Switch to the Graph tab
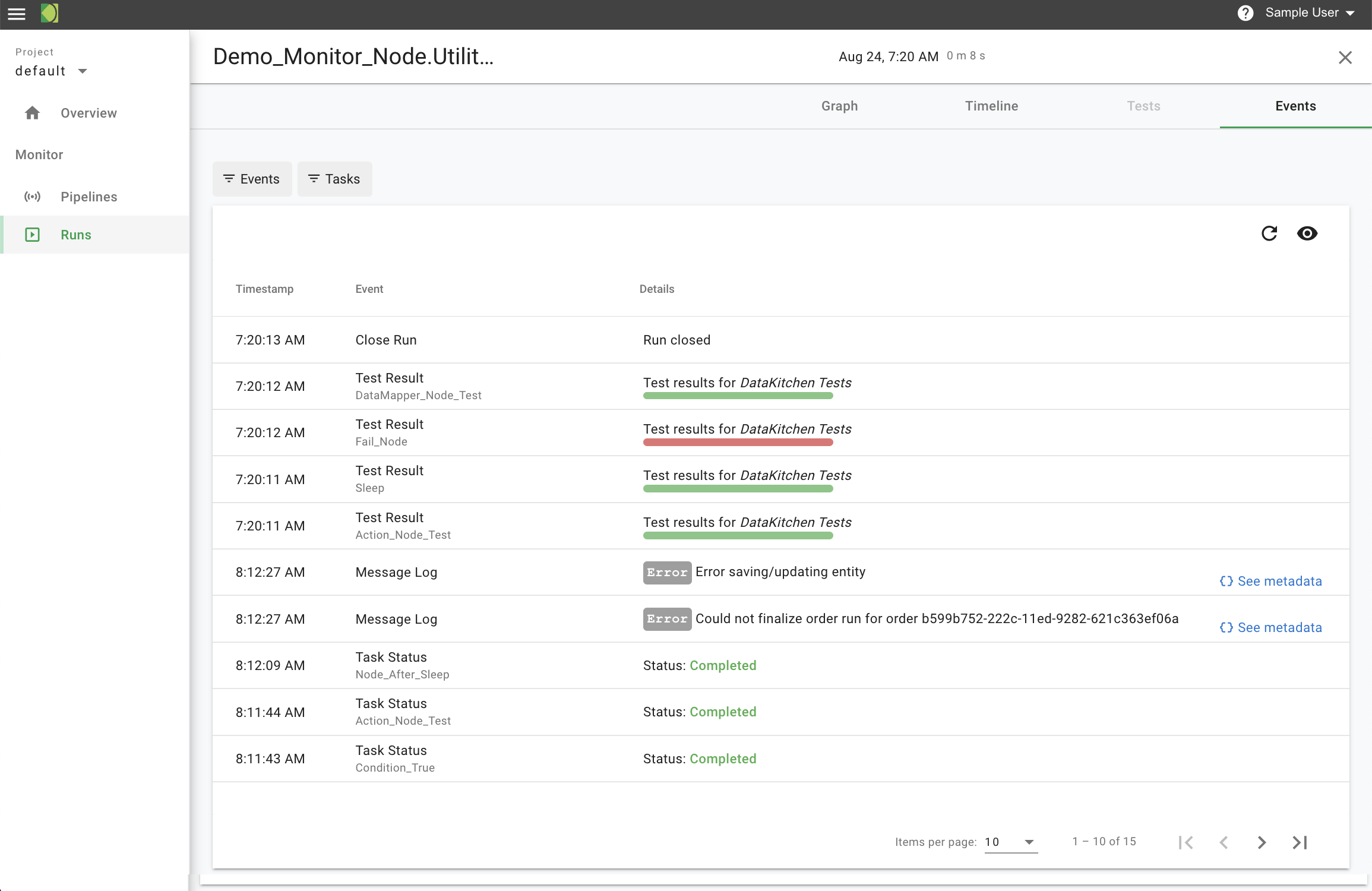 (839, 106)
